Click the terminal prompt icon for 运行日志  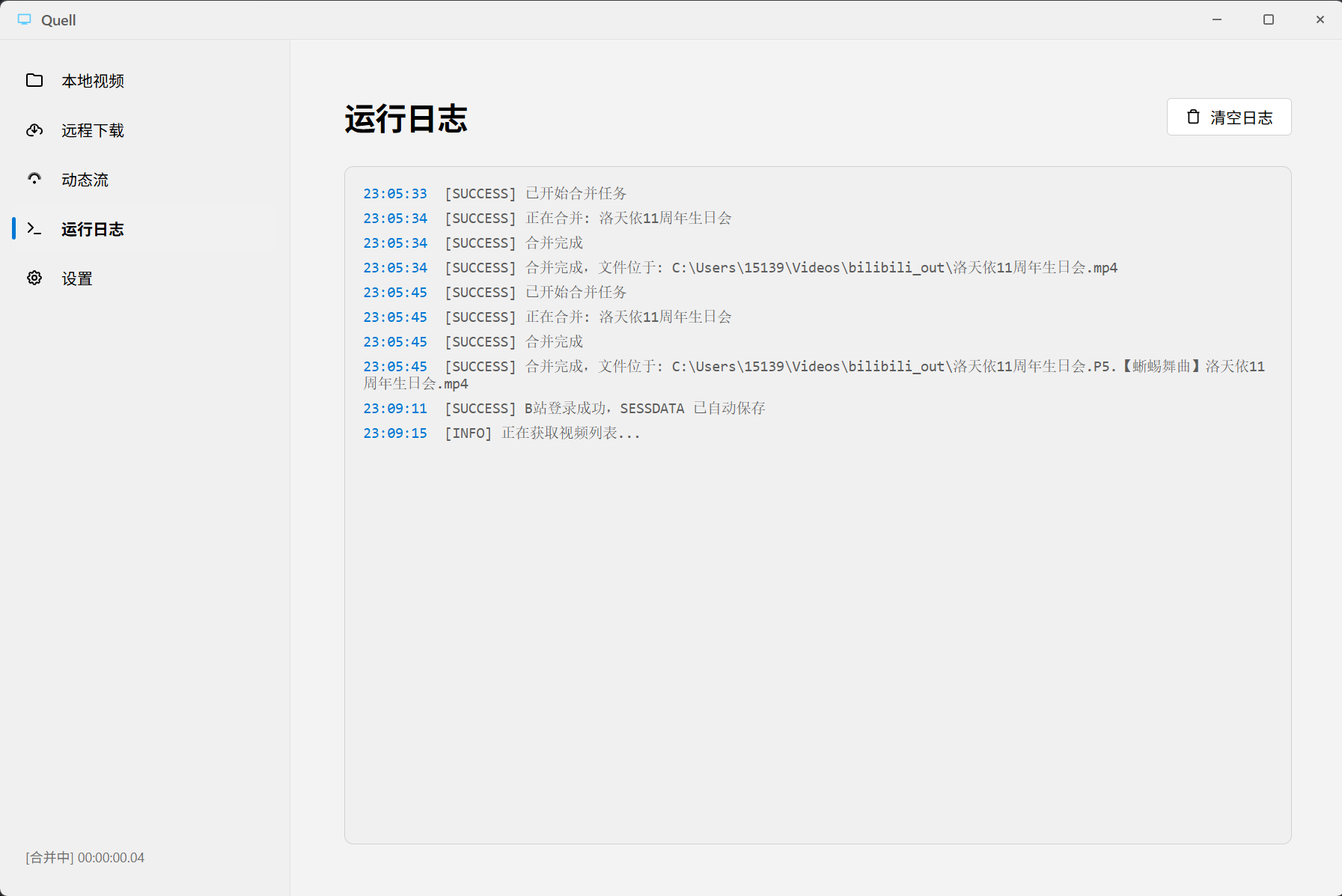pyautogui.click(x=34, y=228)
